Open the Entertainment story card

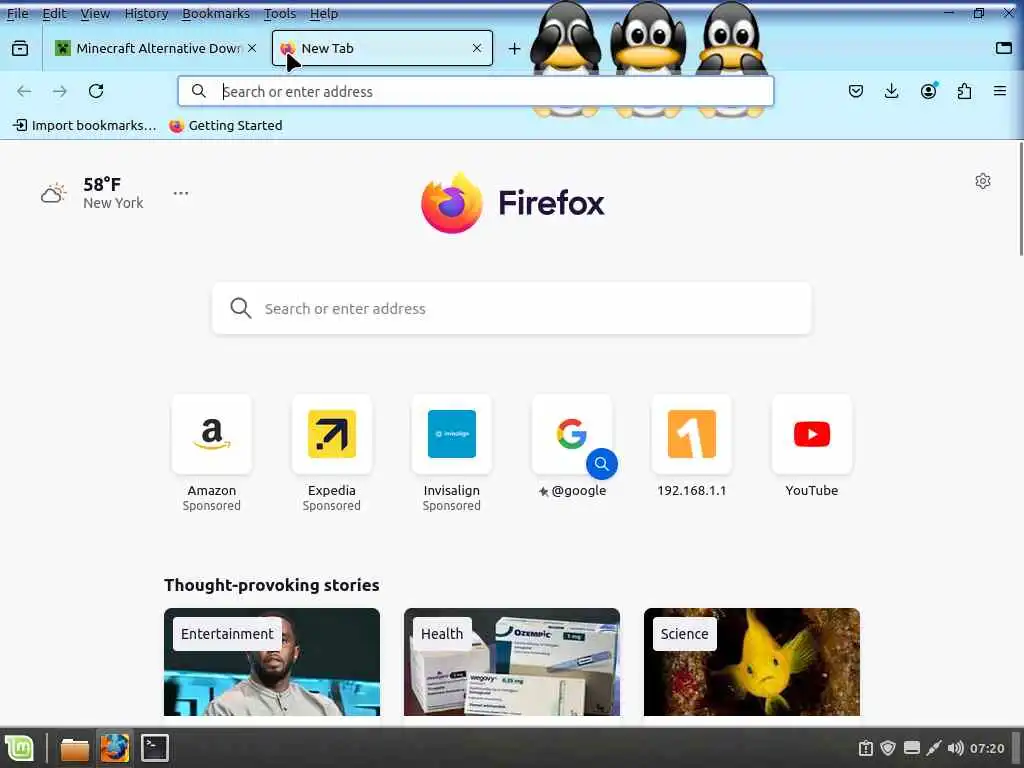click(272, 662)
